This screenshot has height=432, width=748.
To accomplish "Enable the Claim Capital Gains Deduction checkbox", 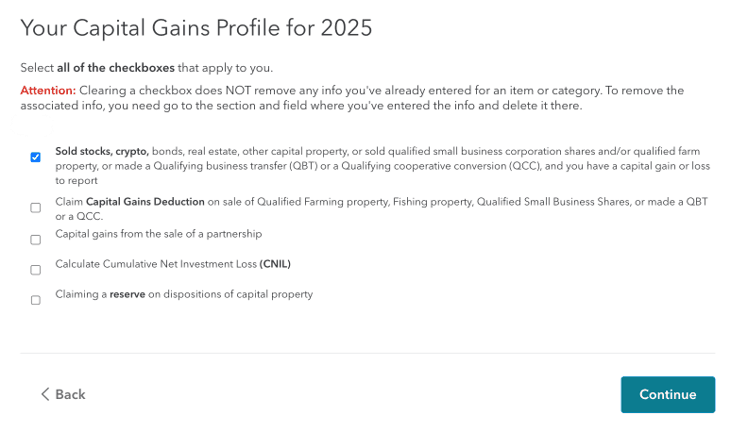I will (x=35, y=208).
